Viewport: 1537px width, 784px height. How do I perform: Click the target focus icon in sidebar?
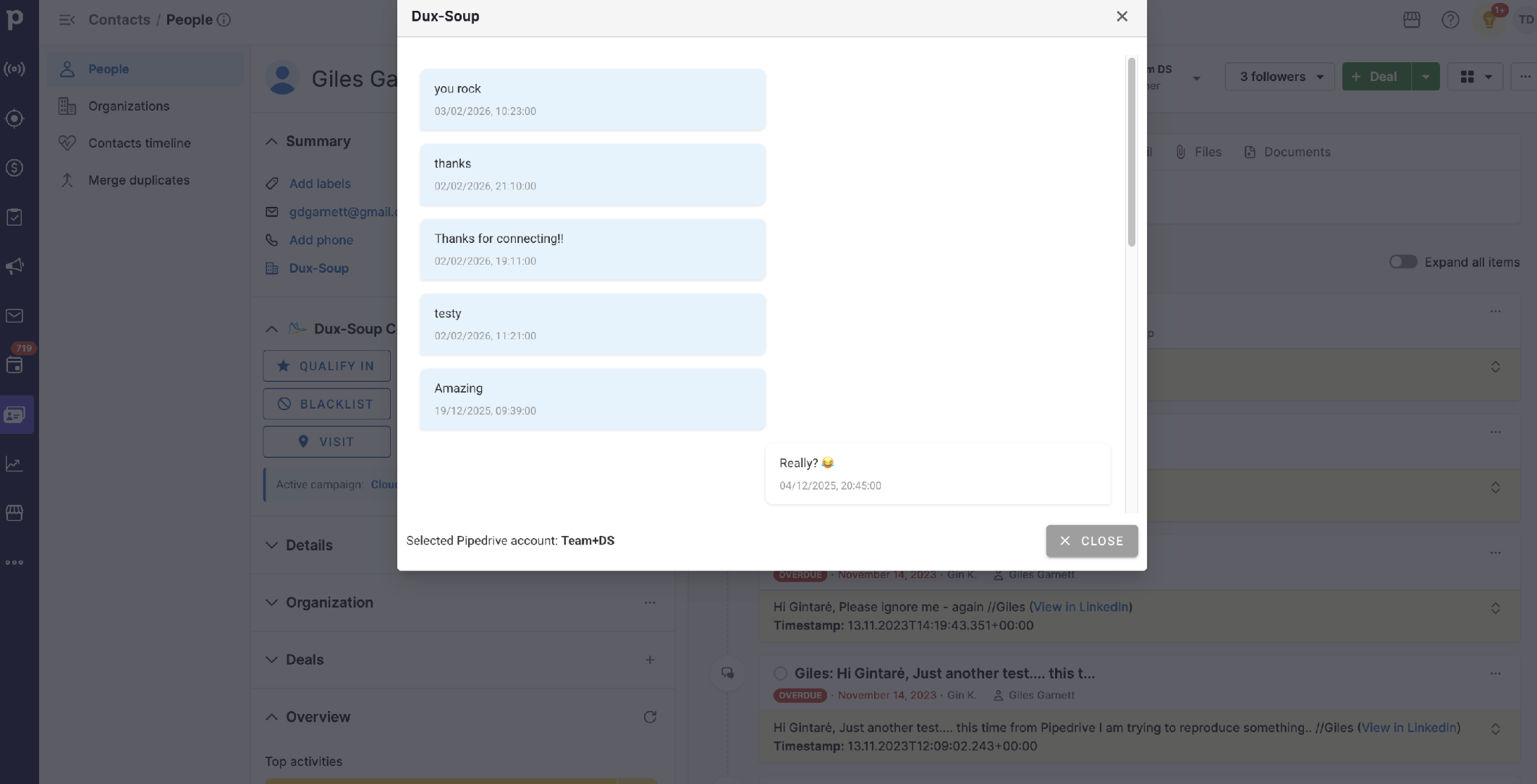(x=14, y=118)
